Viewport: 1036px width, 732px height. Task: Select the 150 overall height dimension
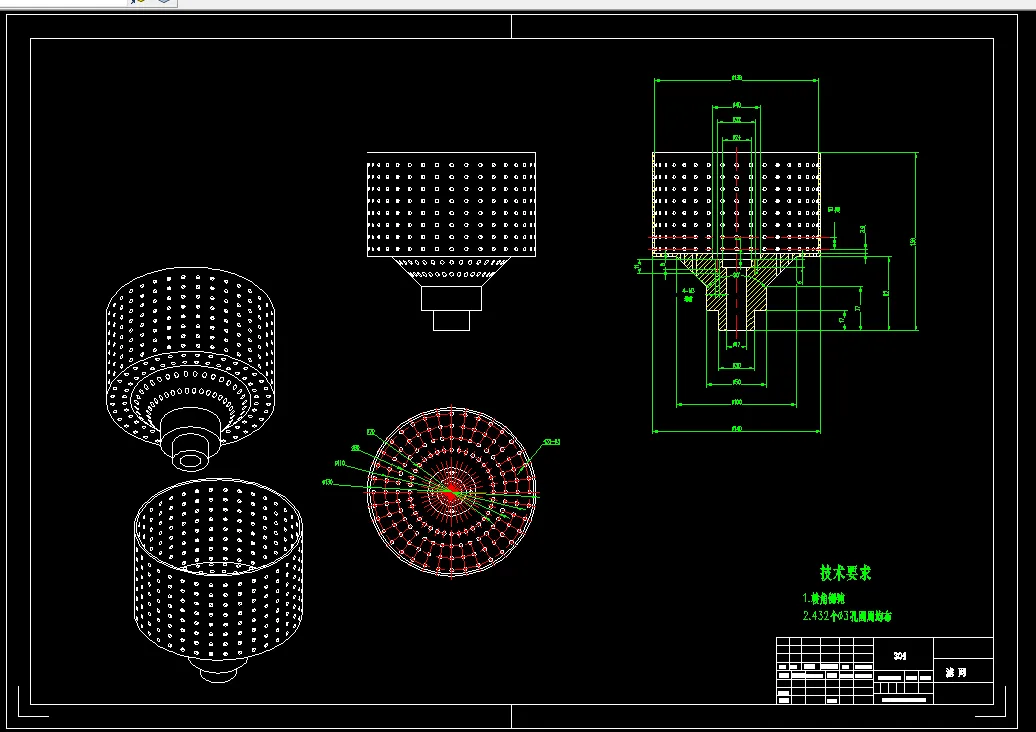[913, 241]
